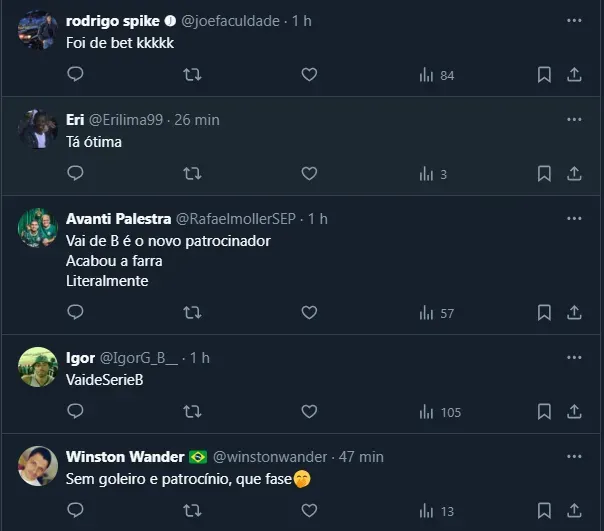
Task: Like Avanti Palestra's tweet
Action: click(x=309, y=313)
